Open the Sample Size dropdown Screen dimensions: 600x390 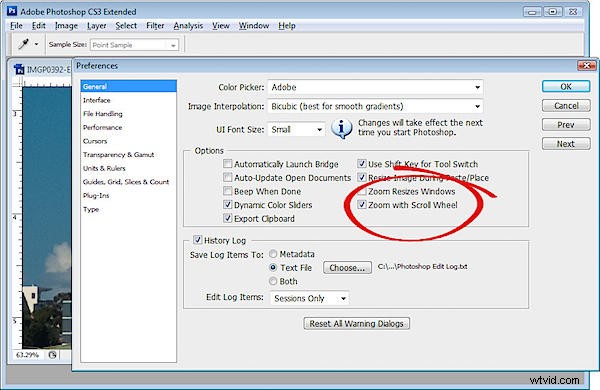tap(134, 45)
